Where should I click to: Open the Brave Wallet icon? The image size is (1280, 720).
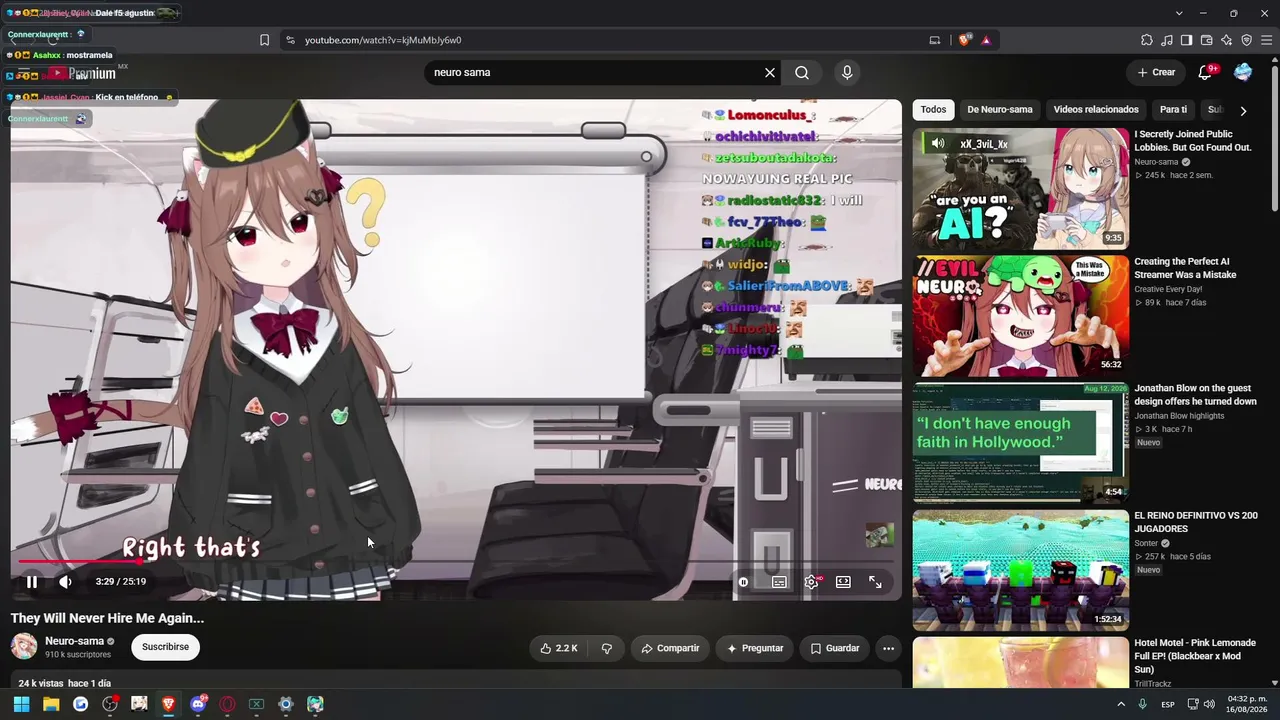(1207, 40)
